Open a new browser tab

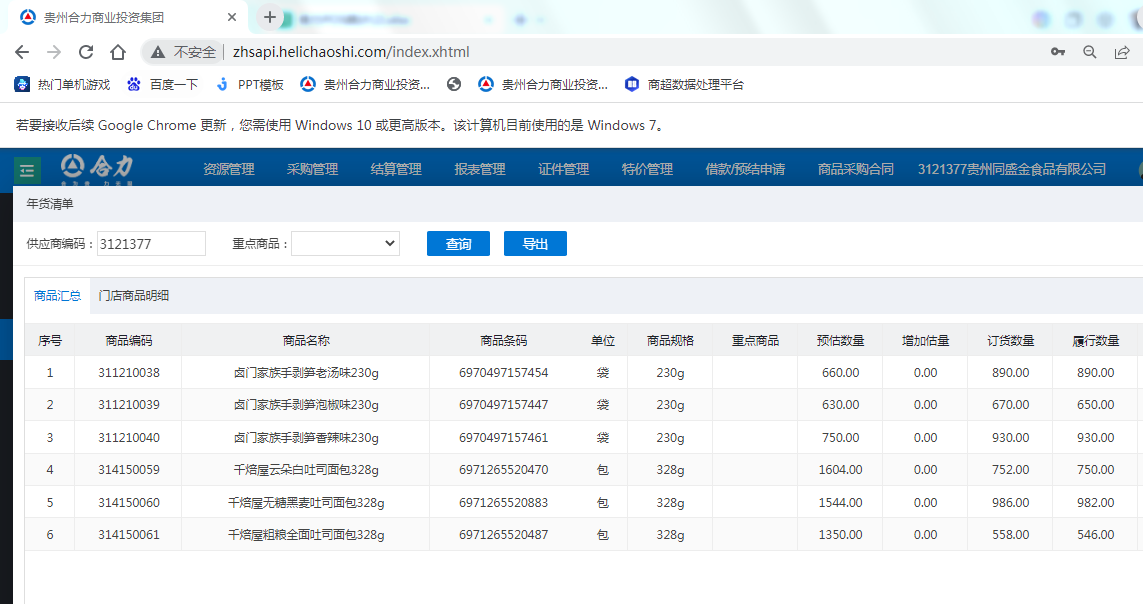pyautogui.click(x=269, y=17)
